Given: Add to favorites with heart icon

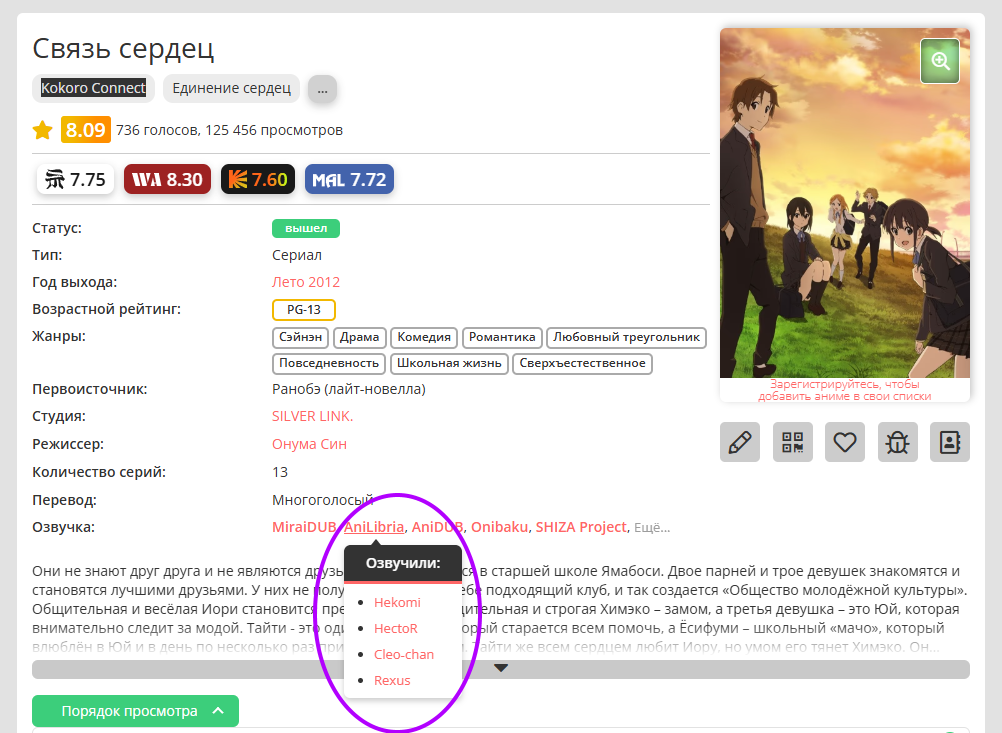Looking at the screenshot, I should pos(845,442).
